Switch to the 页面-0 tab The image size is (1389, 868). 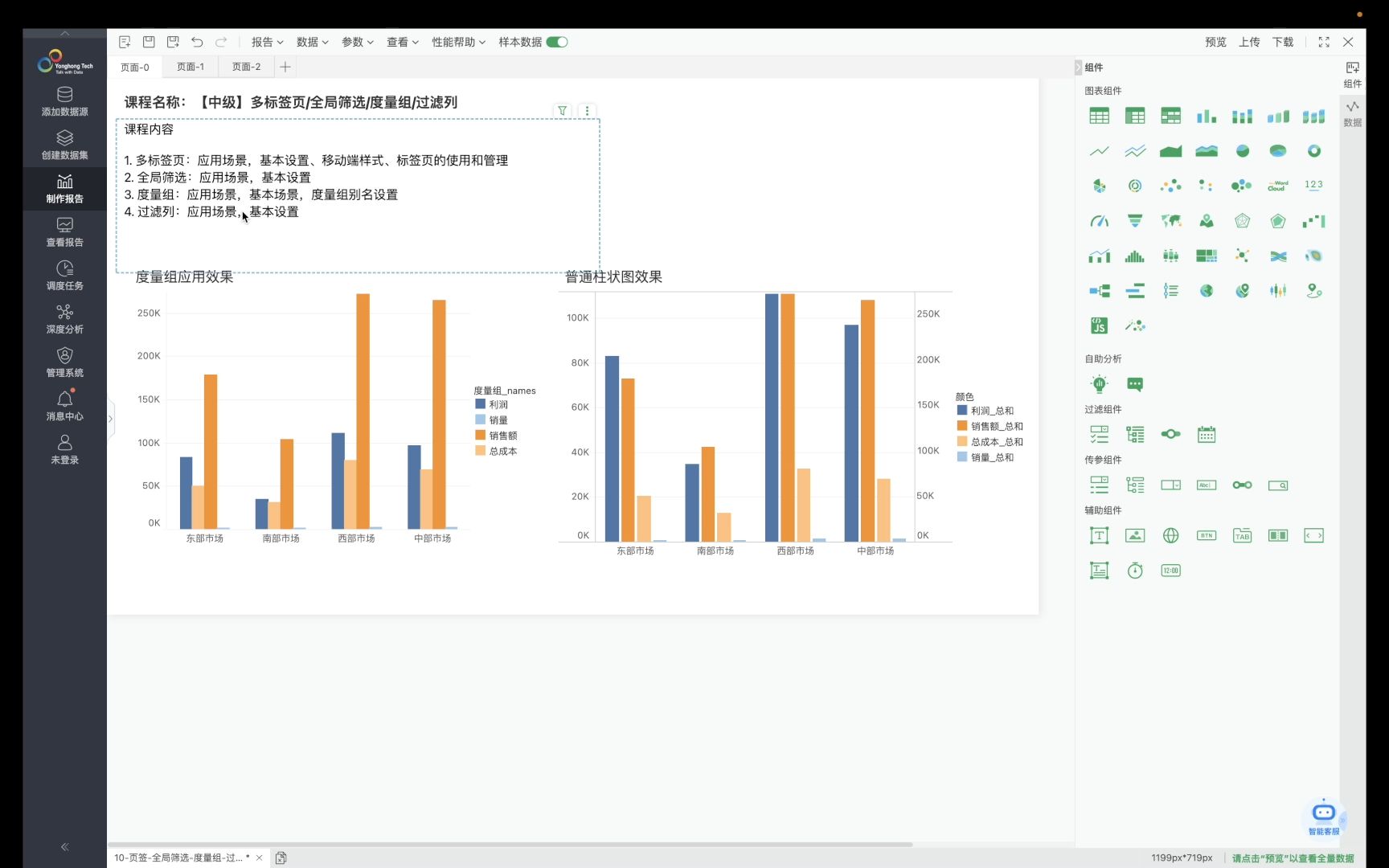click(134, 67)
